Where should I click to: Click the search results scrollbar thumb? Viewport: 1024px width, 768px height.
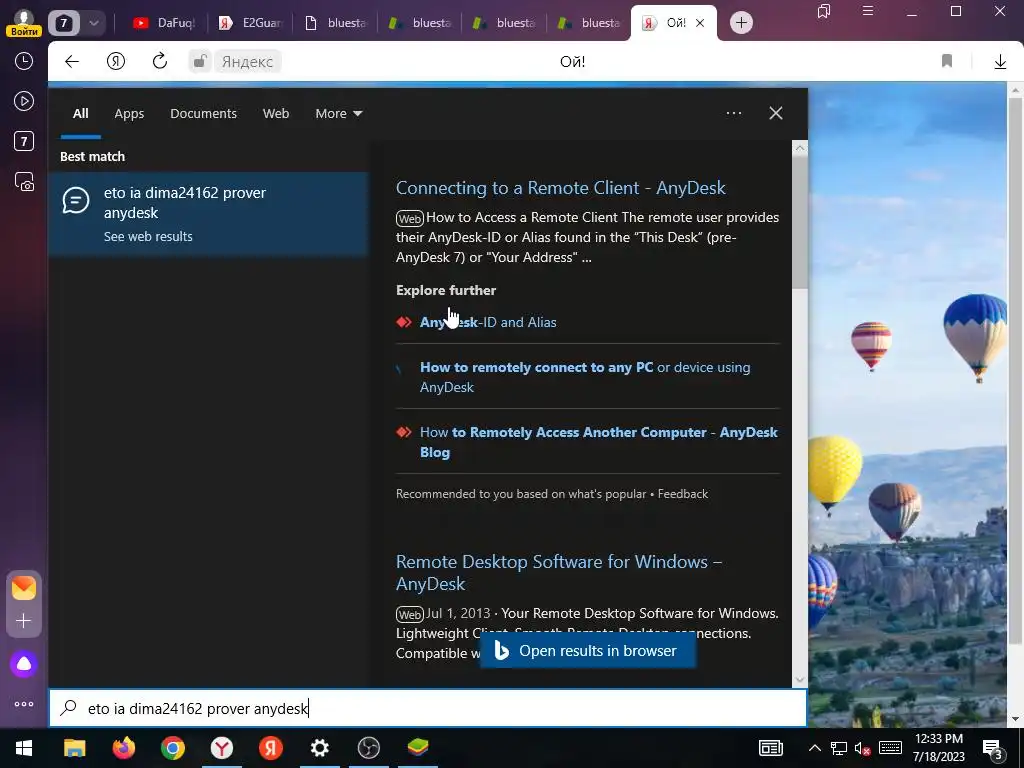800,222
